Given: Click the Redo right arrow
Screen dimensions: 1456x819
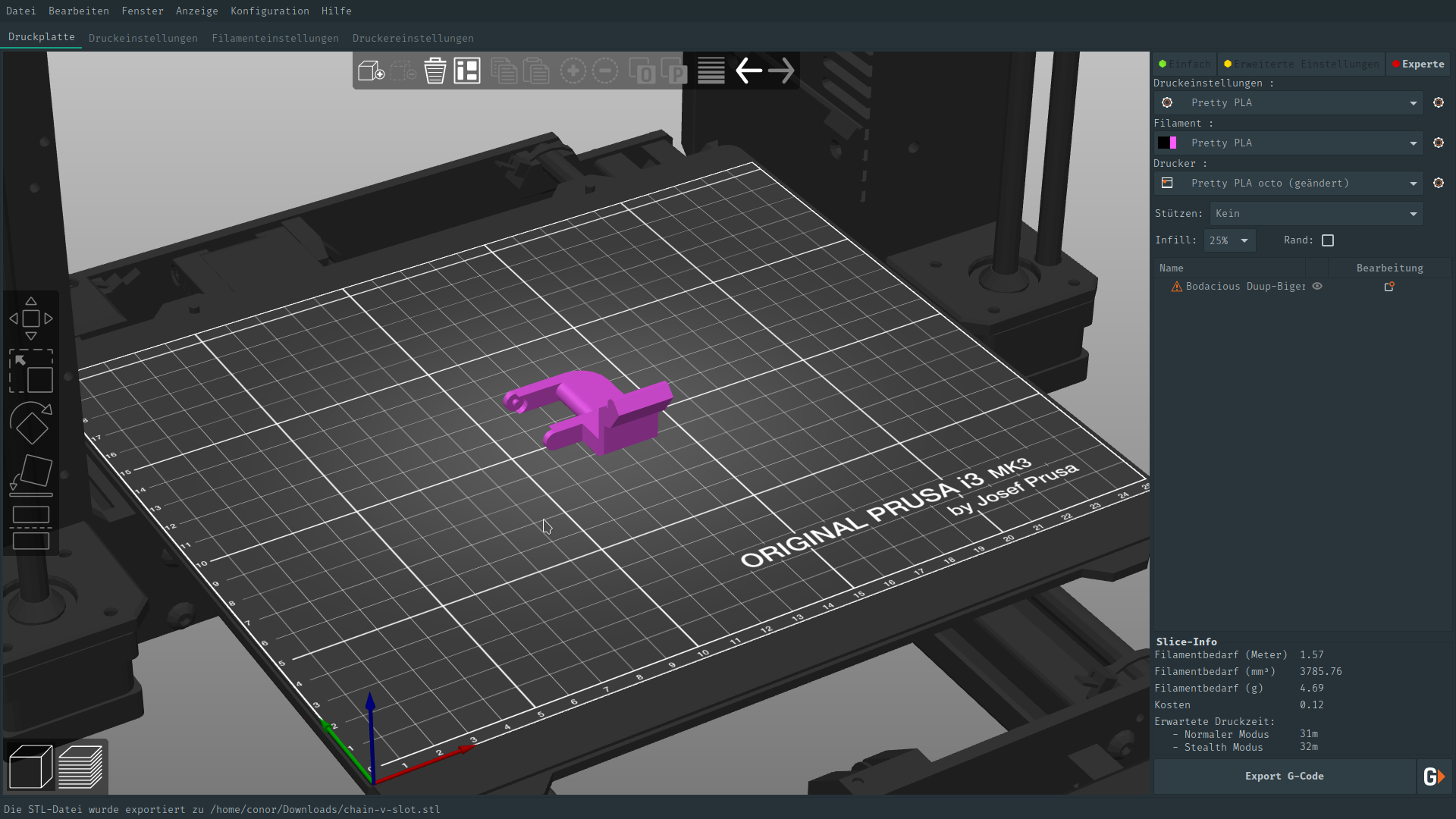Looking at the screenshot, I should 781,71.
